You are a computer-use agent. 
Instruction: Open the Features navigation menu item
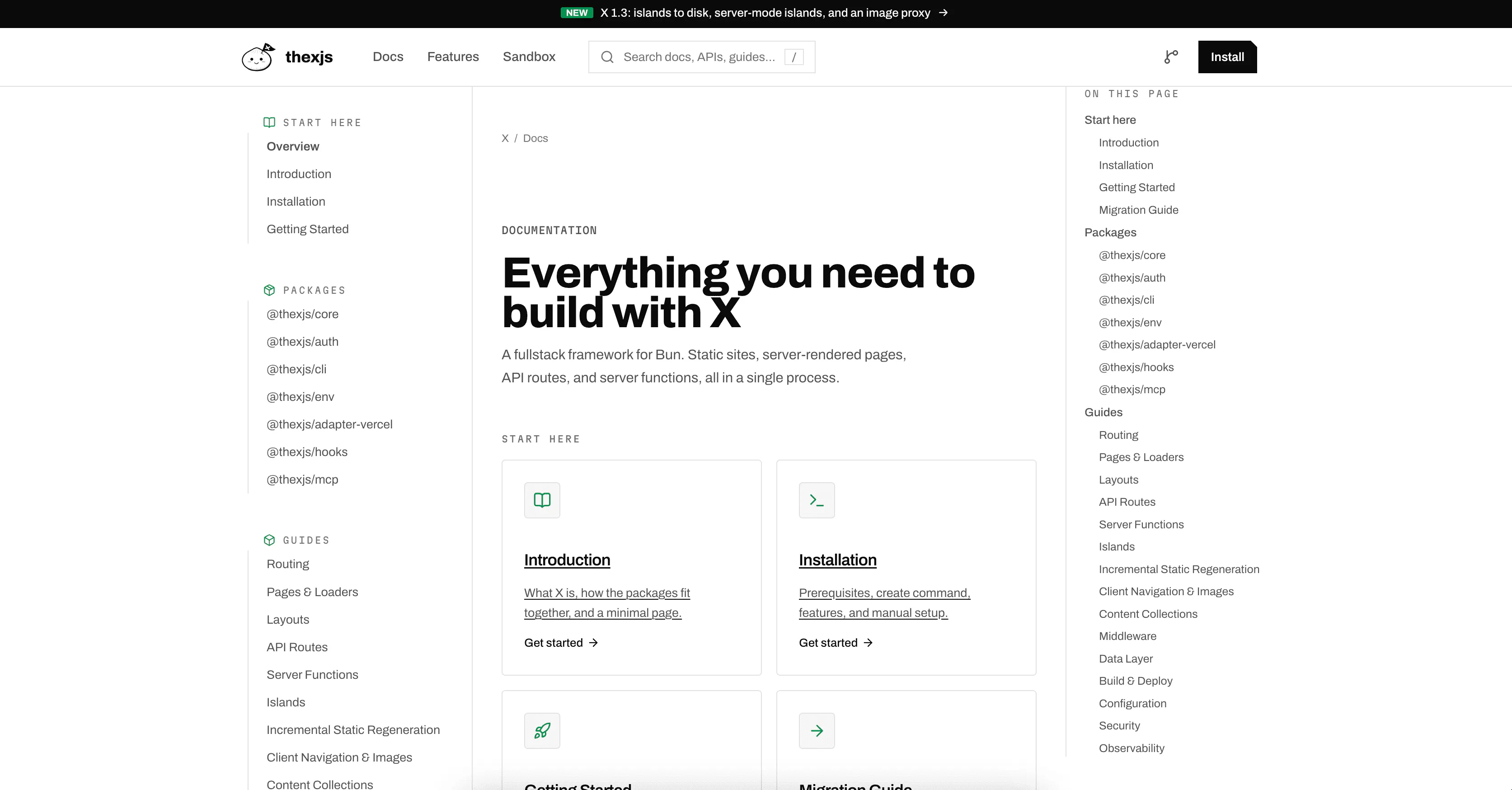pos(453,57)
